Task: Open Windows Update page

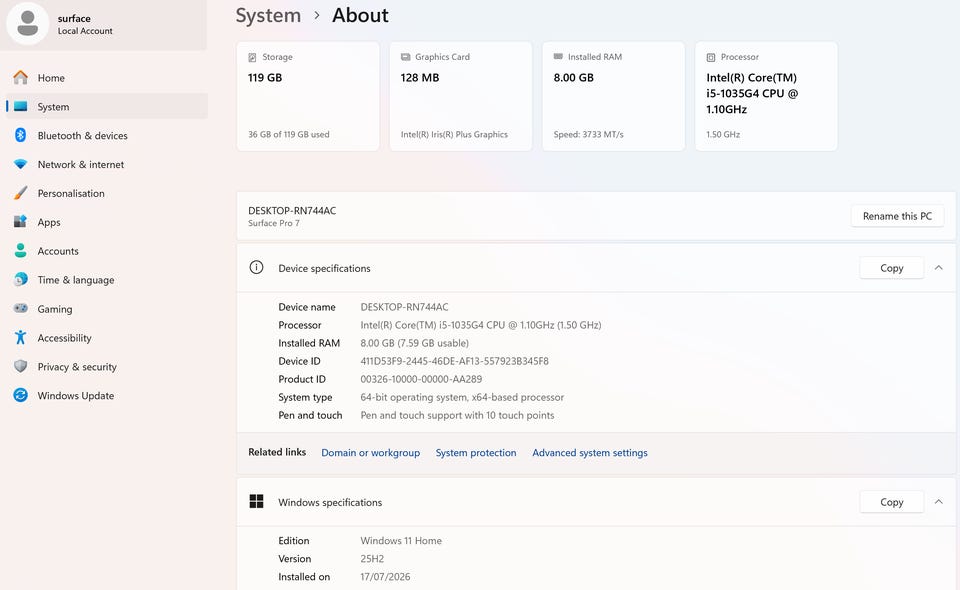Action: tap(106, 395)
